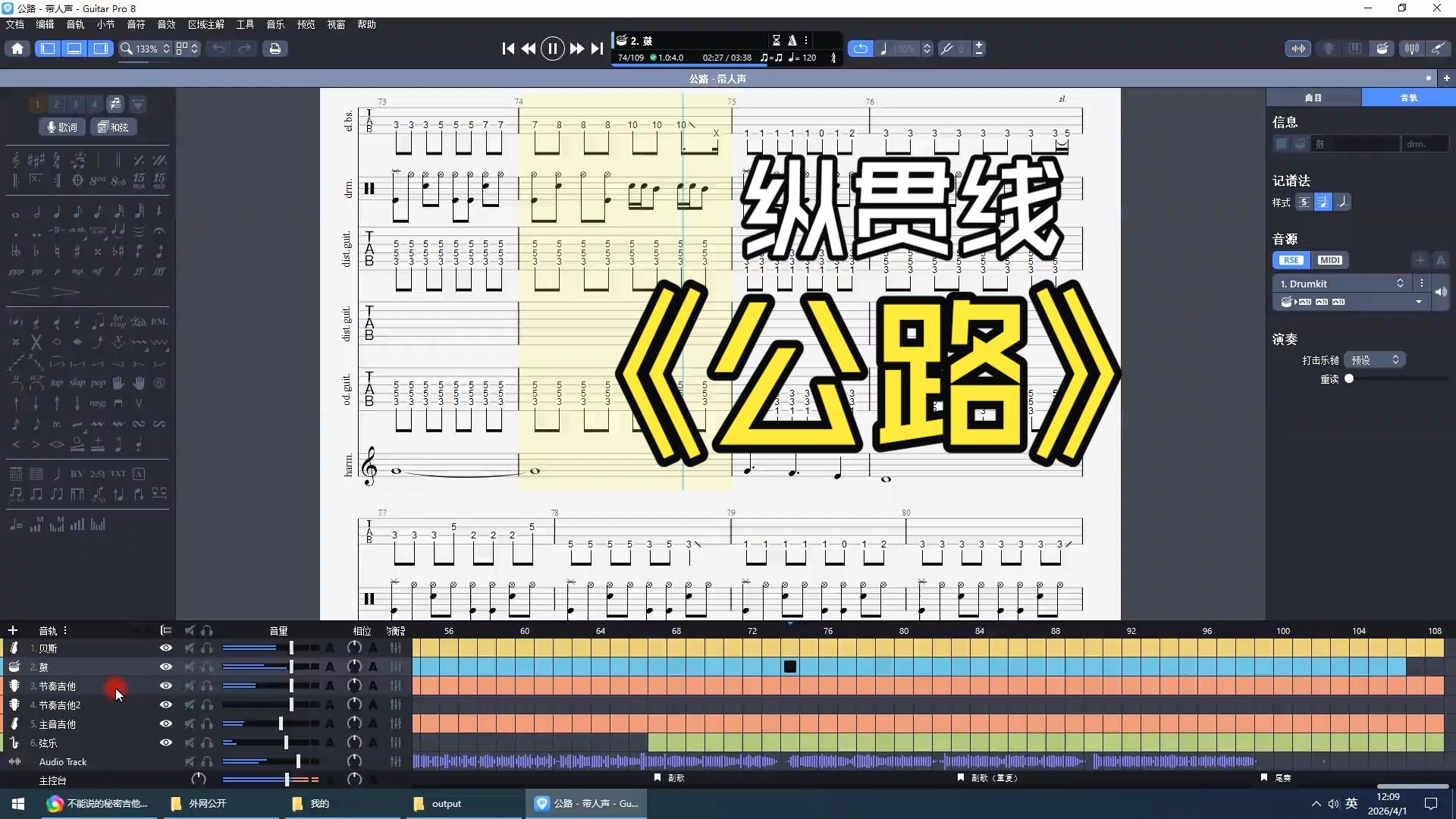Click the 副歌 section marker

coord(670,778)
